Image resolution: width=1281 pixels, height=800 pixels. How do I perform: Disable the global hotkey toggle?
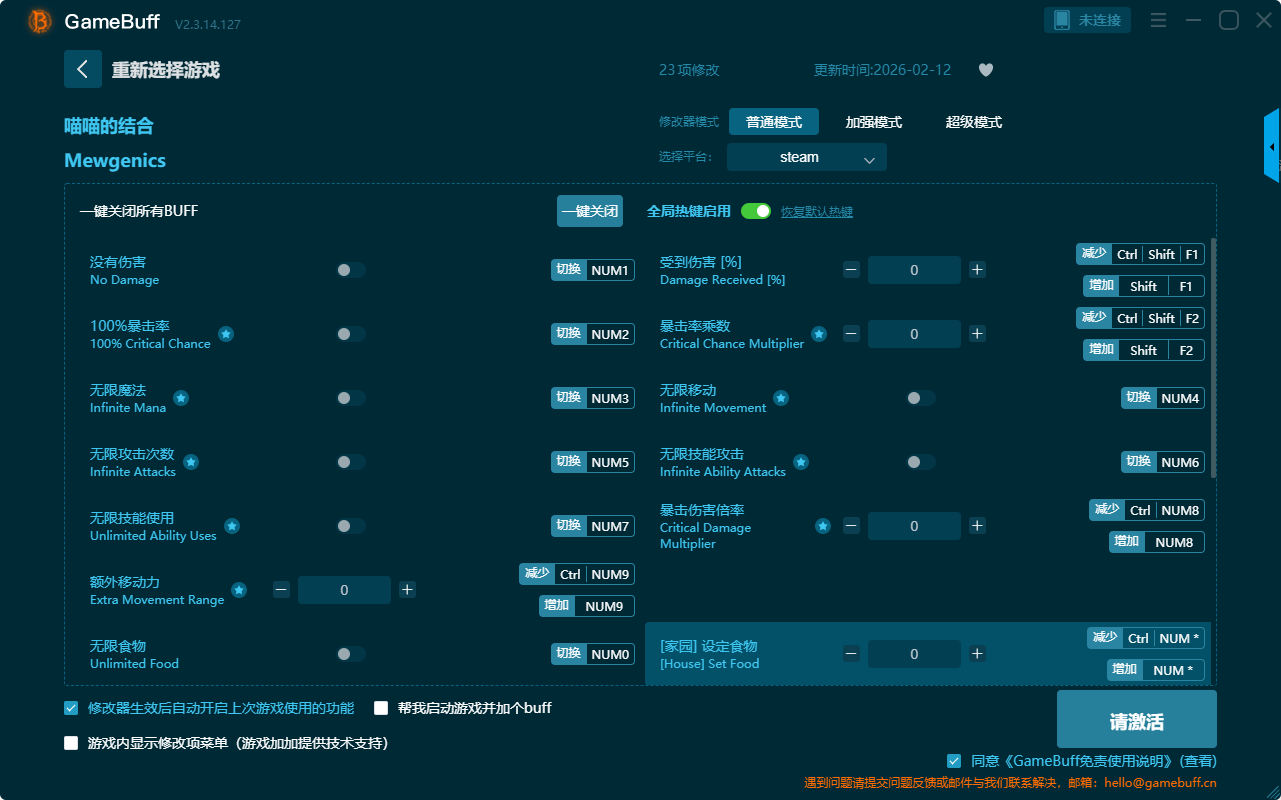pos(756,211)
